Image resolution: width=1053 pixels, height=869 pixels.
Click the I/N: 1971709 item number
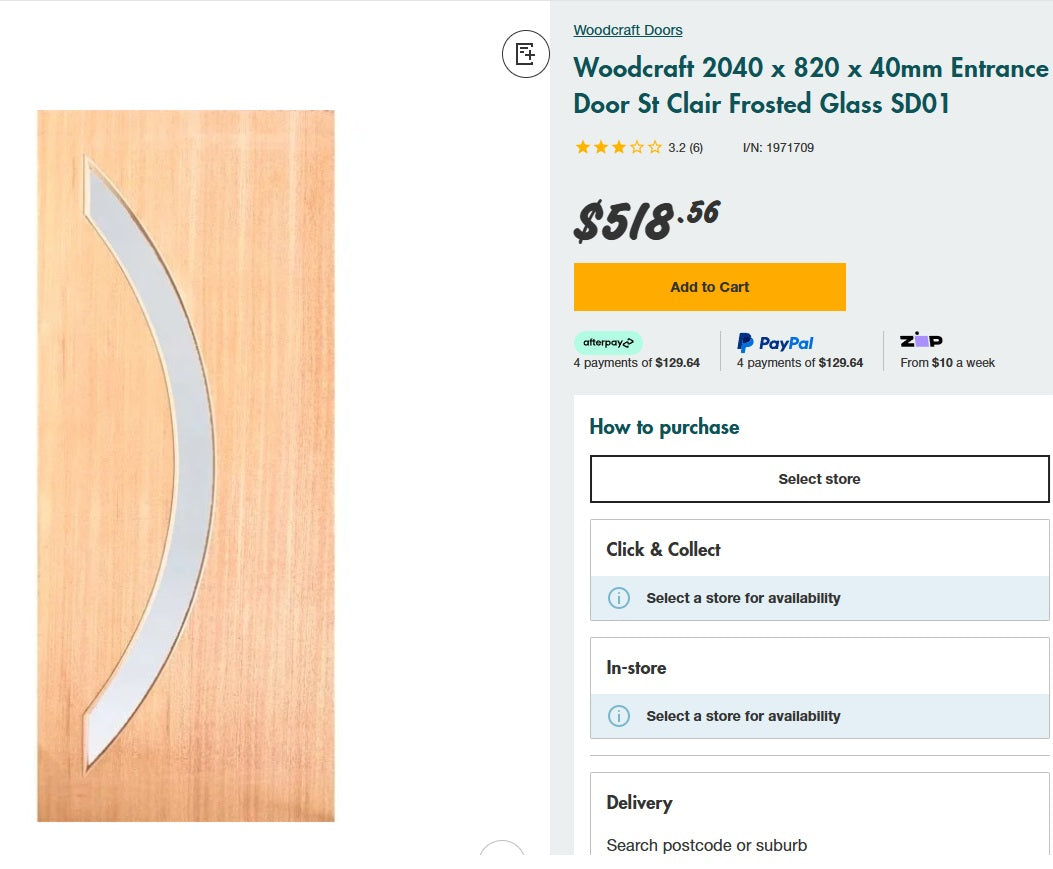[x=778, y=148]
